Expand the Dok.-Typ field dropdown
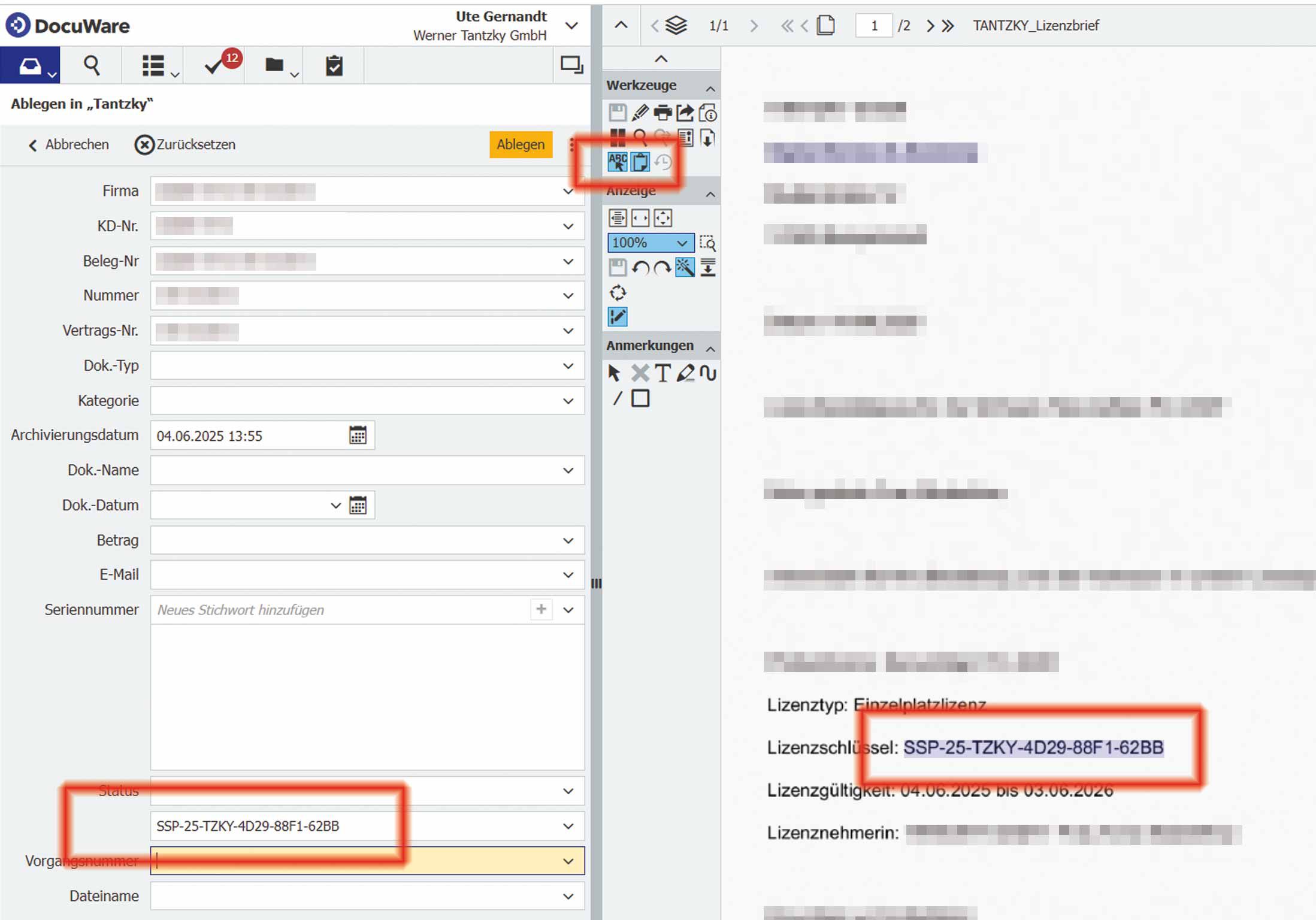Screen dimensions: 1316x920 (x=568, y=366)
